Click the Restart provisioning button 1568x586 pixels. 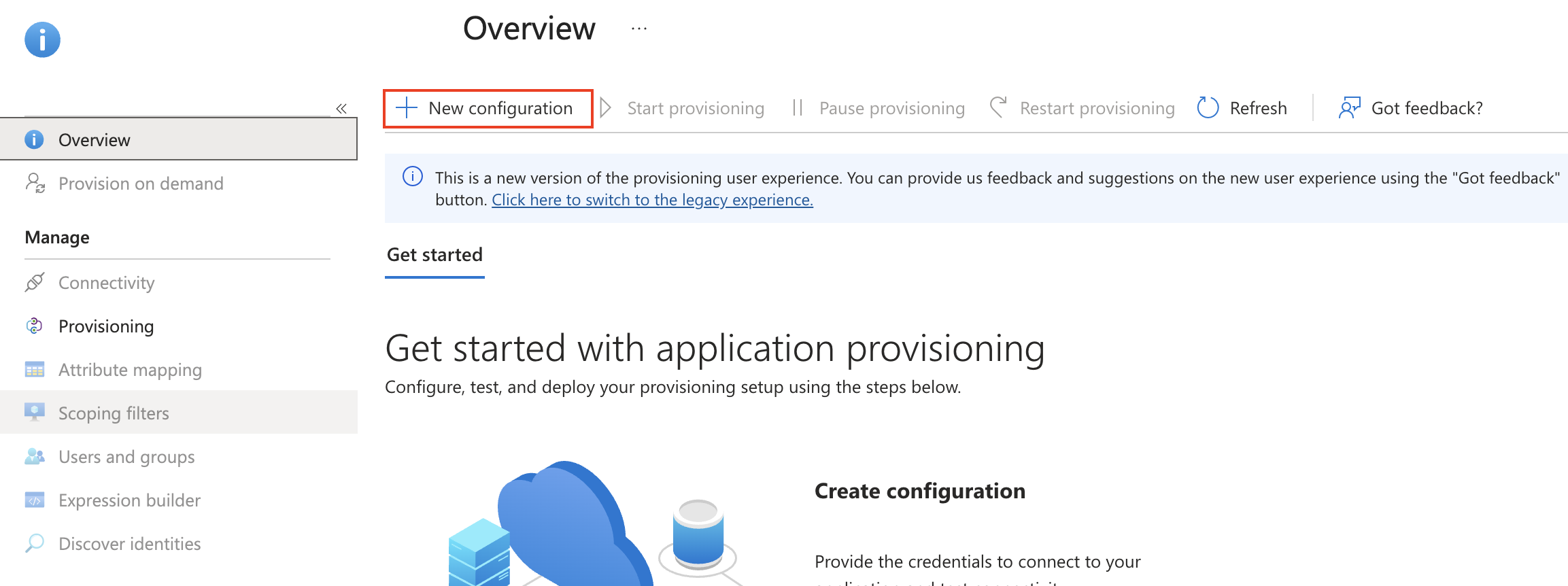click(x=1083, y=108)
